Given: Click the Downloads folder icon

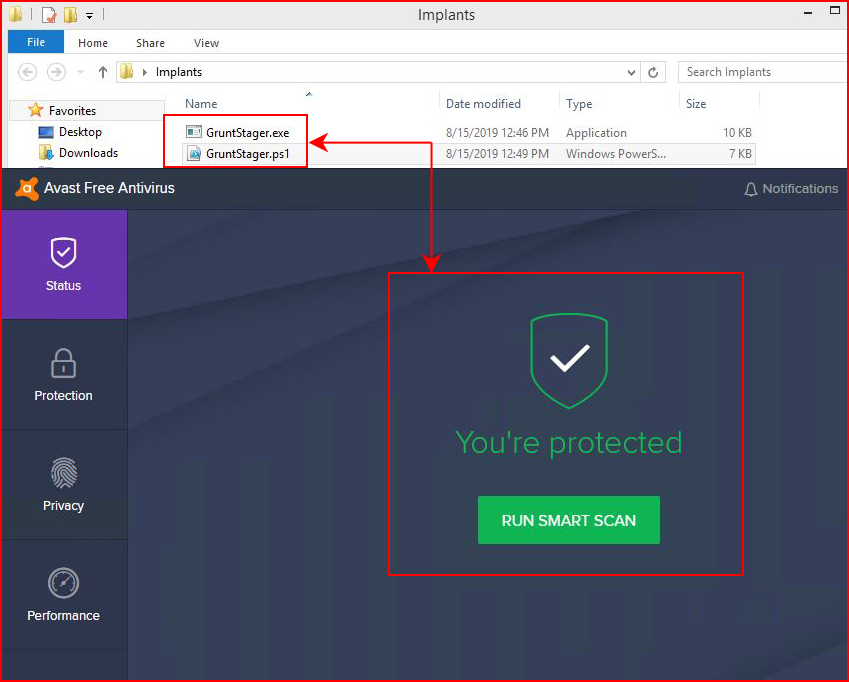Looking at the screenshot, I should [46, 153].
